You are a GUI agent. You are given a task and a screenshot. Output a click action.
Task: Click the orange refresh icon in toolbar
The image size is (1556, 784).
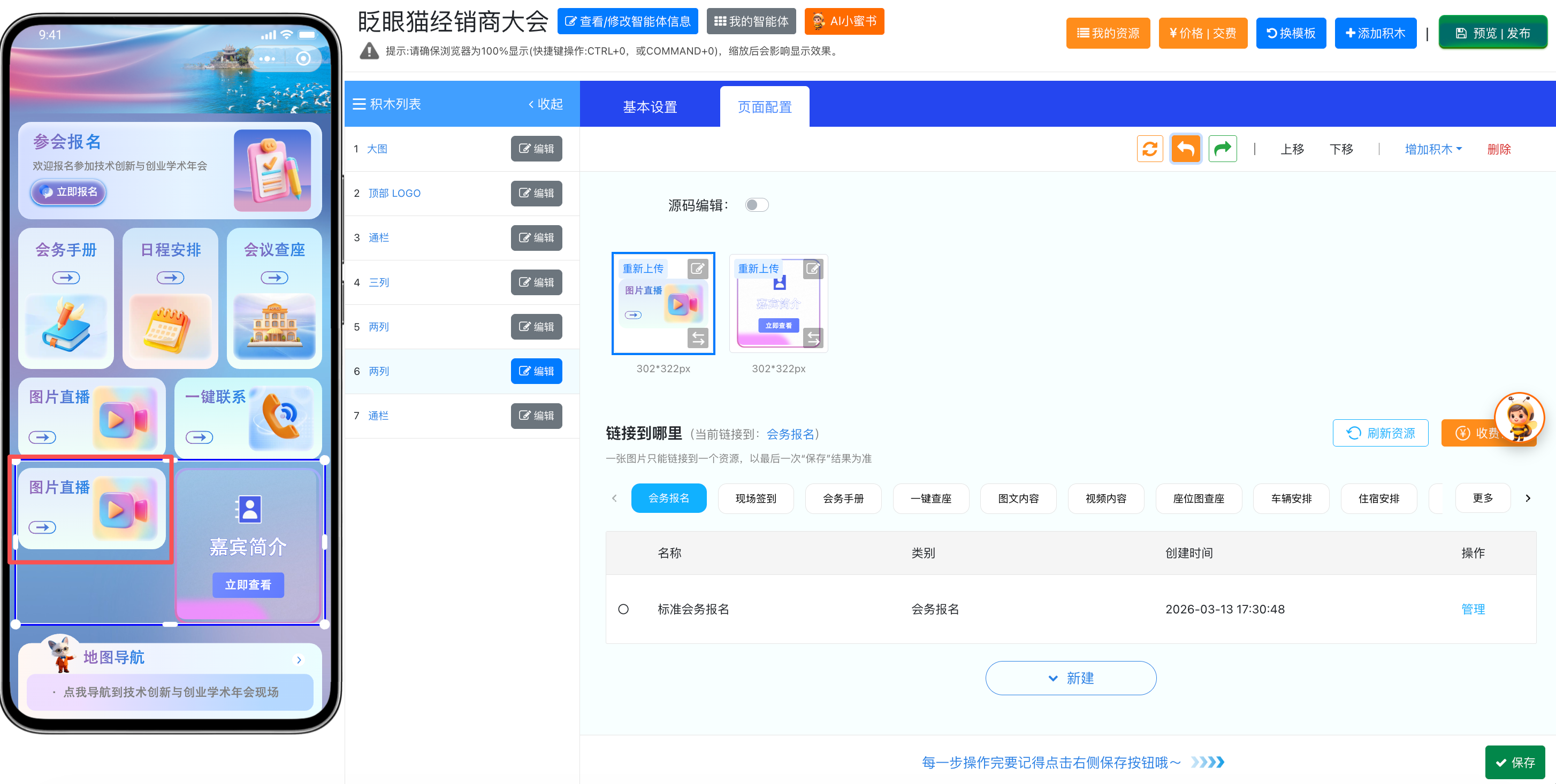coord(1149,149)
